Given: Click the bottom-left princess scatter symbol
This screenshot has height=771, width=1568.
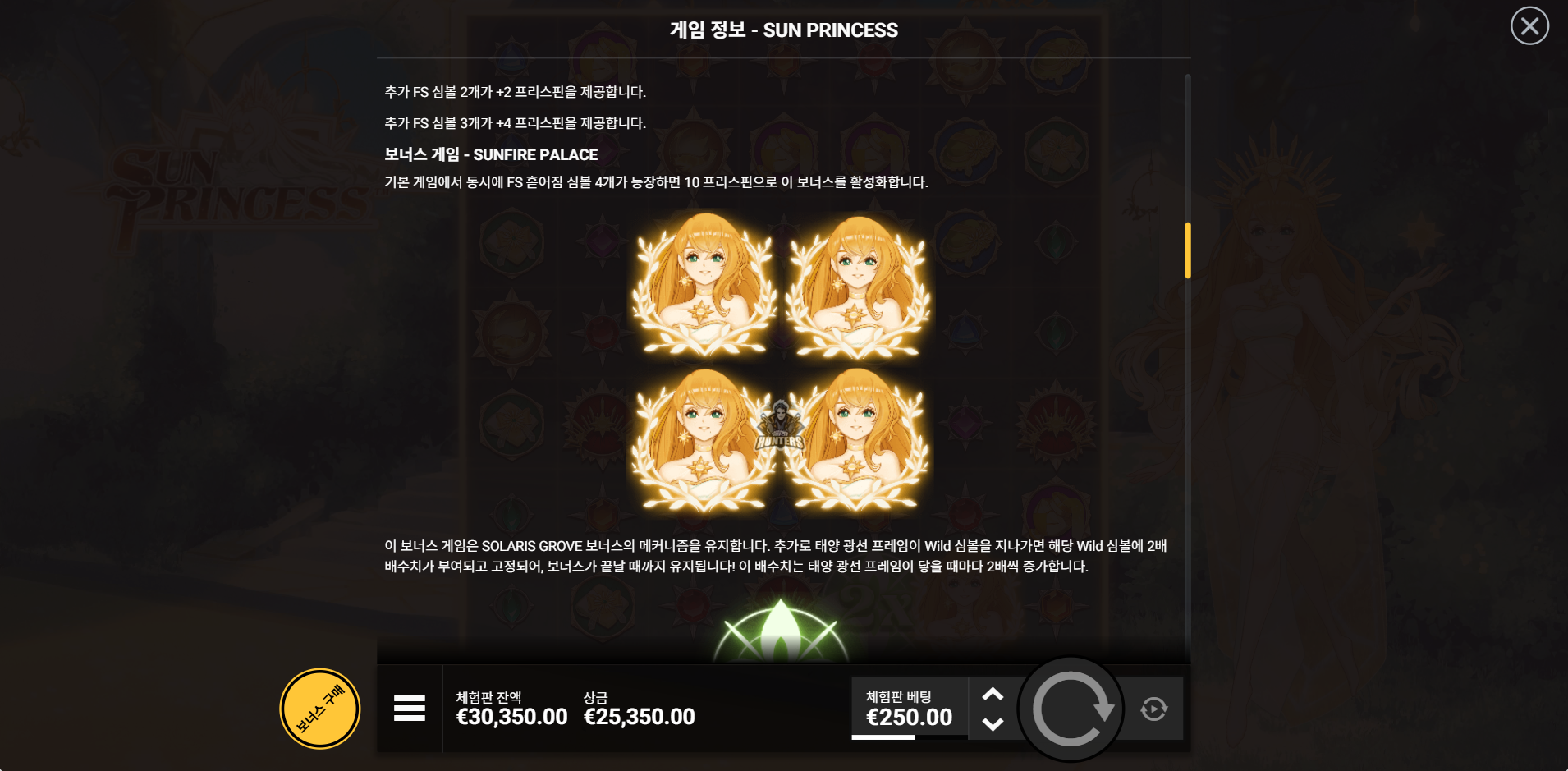Looking at the screenshot, I should pyautogui.click(x=704, y=440).
